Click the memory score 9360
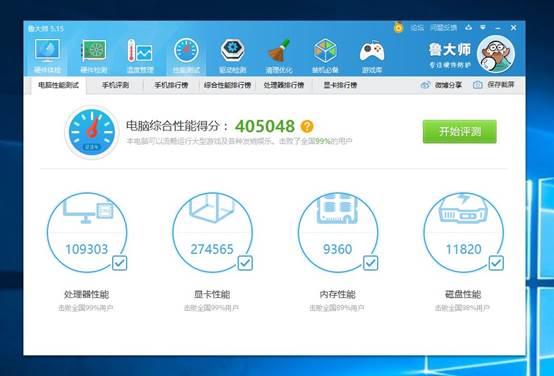The image size is (554, 376). tap(337, 249)
